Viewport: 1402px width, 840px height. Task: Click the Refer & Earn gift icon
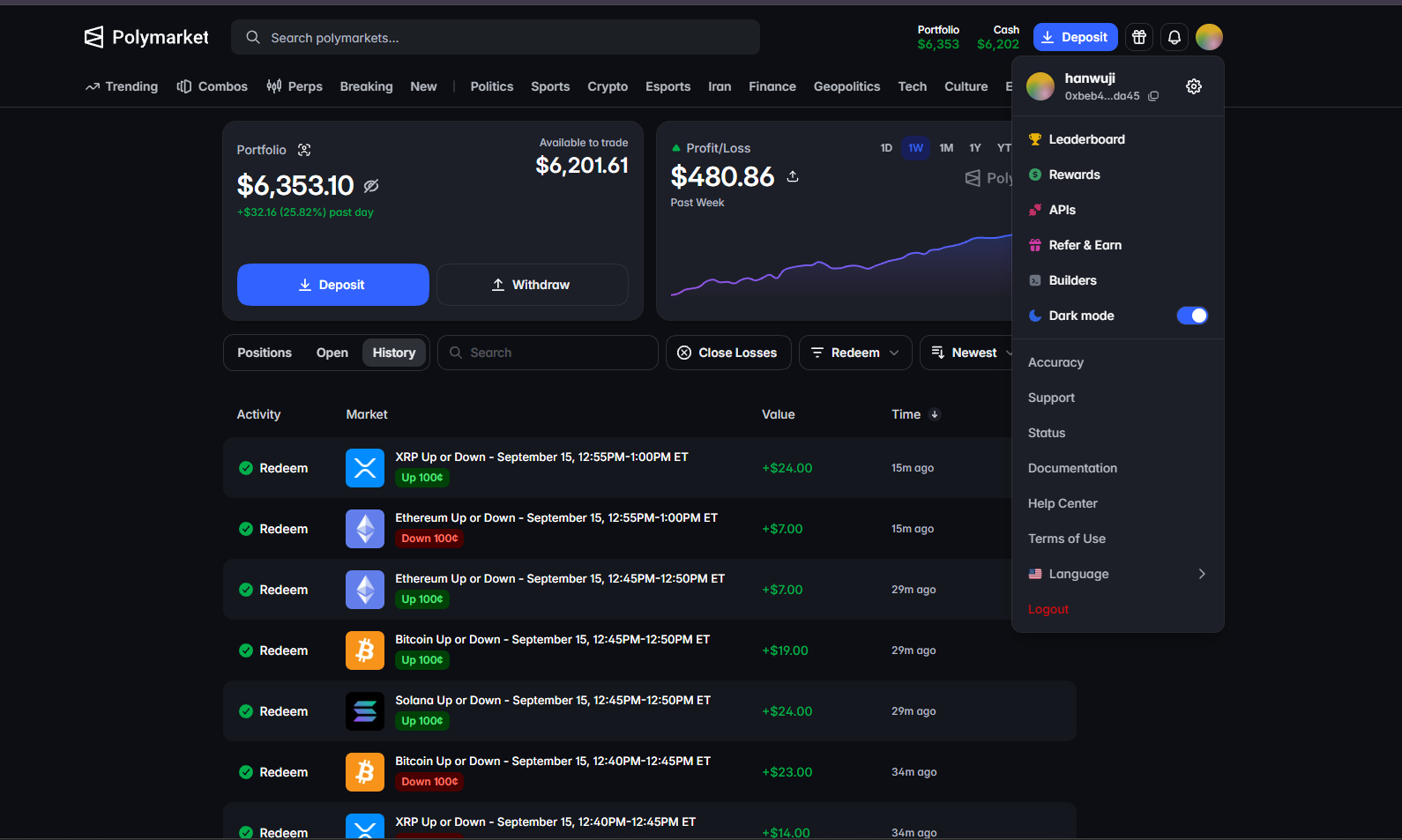(x=1035, y=245)
